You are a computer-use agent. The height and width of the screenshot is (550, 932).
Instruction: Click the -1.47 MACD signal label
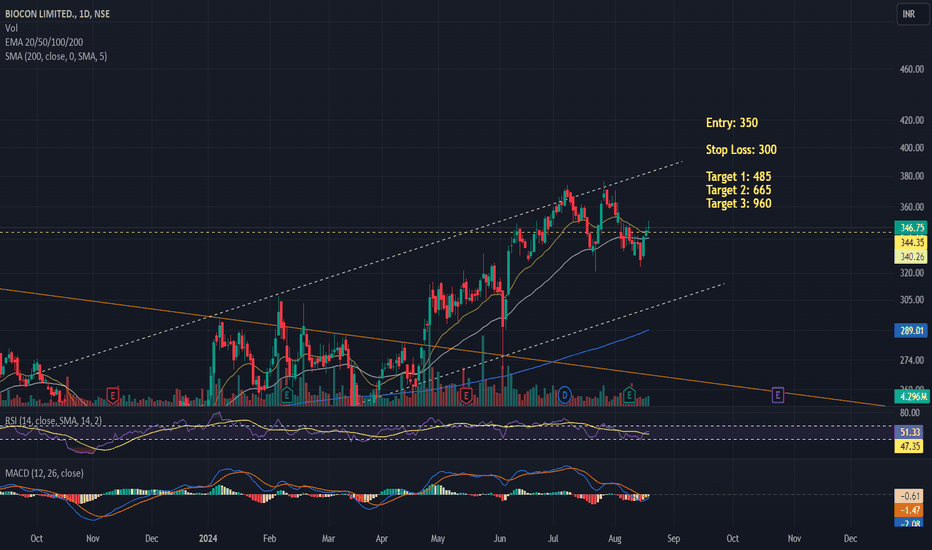(x=909, y=510)
